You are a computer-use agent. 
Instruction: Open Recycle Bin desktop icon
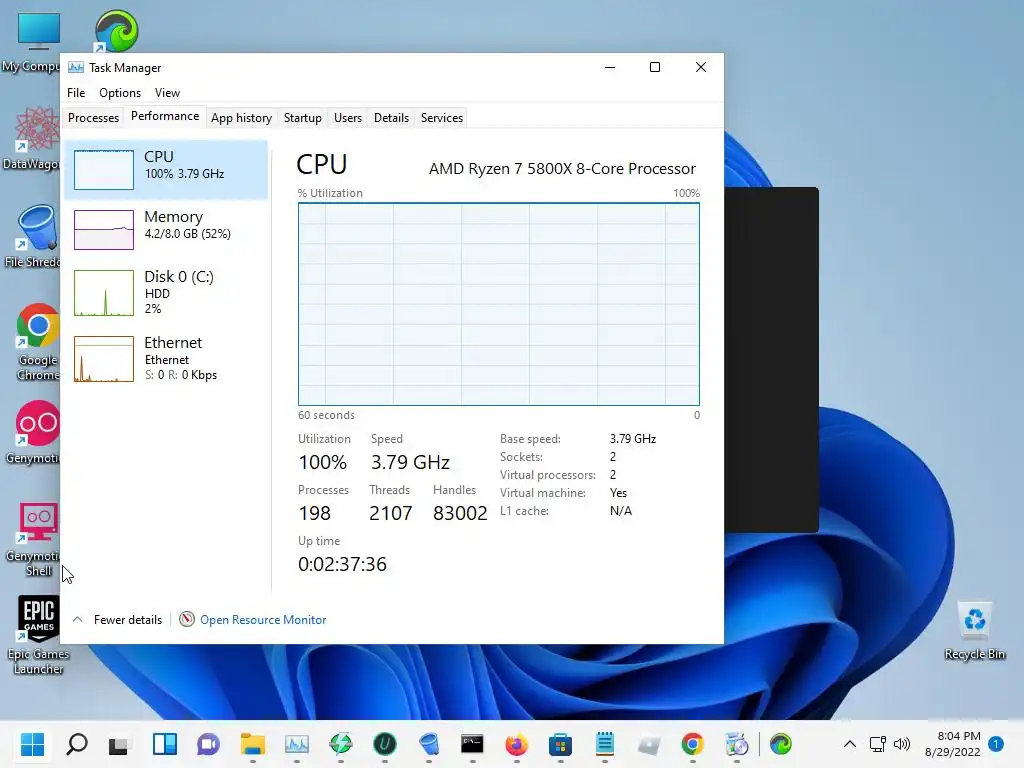(974, 631)
